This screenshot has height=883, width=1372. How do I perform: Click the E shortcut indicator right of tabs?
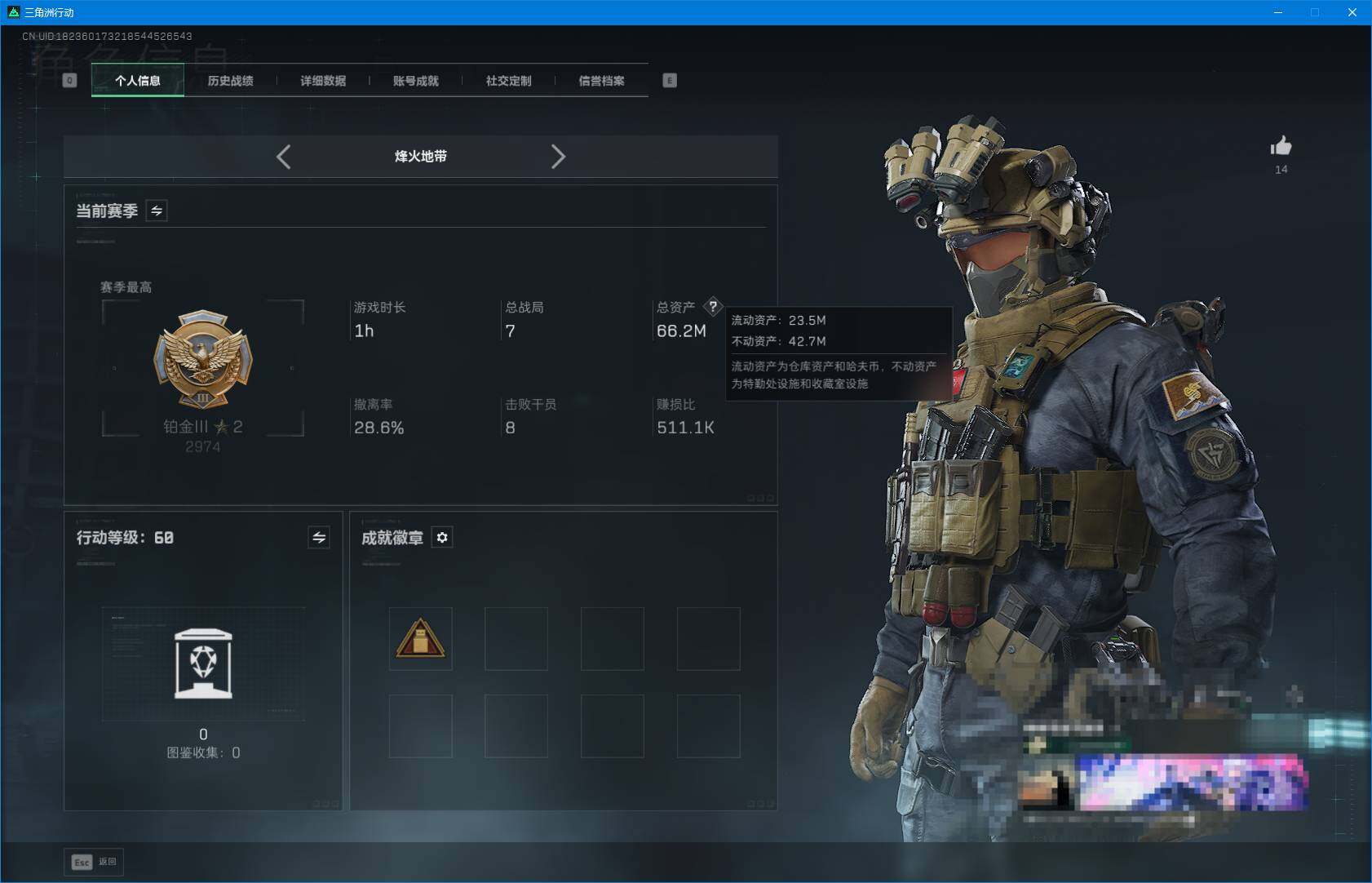pos(671,80)
